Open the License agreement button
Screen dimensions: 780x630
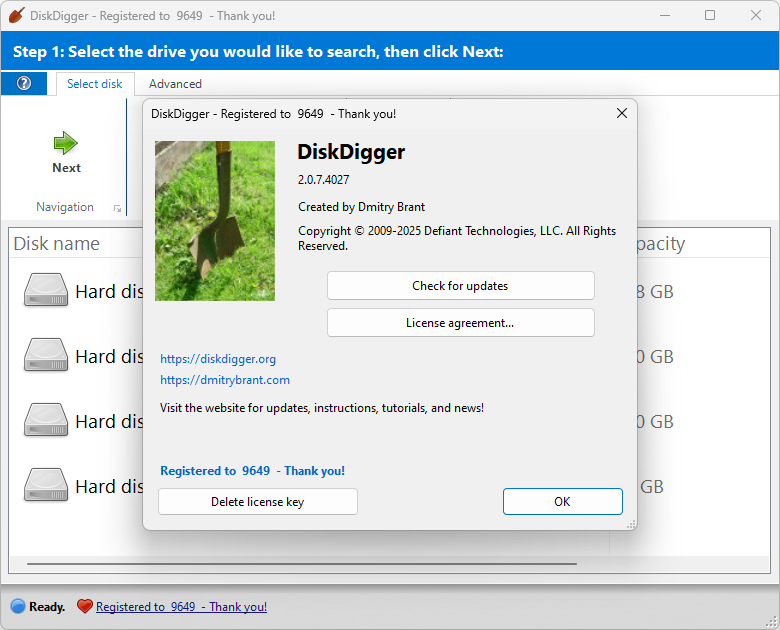[461, 323]
